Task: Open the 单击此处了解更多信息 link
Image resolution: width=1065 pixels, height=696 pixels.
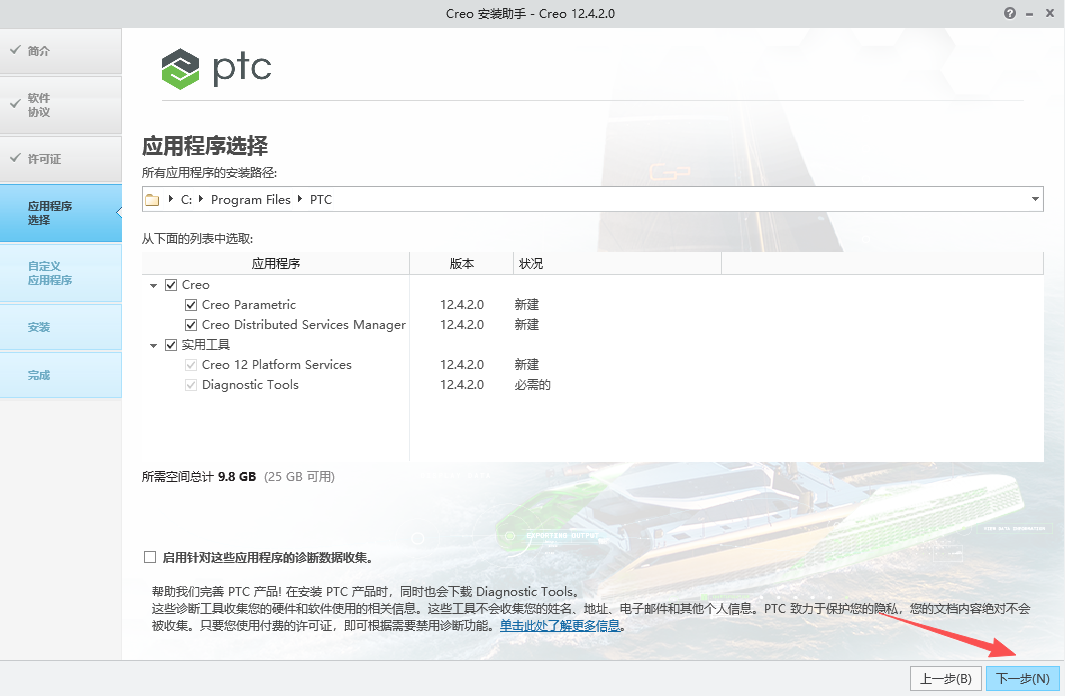Action: coord(561,626)
